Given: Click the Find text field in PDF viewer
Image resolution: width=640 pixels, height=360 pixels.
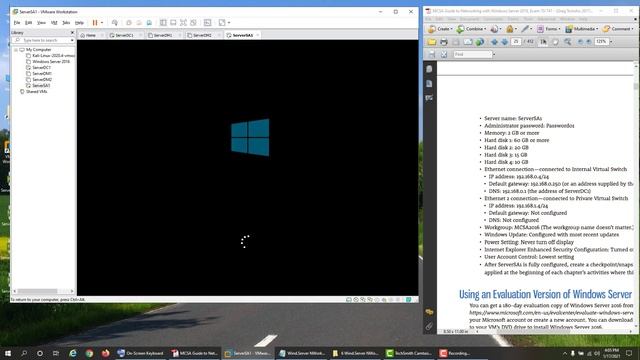Looking at the screenshot, I should (472, 54).
